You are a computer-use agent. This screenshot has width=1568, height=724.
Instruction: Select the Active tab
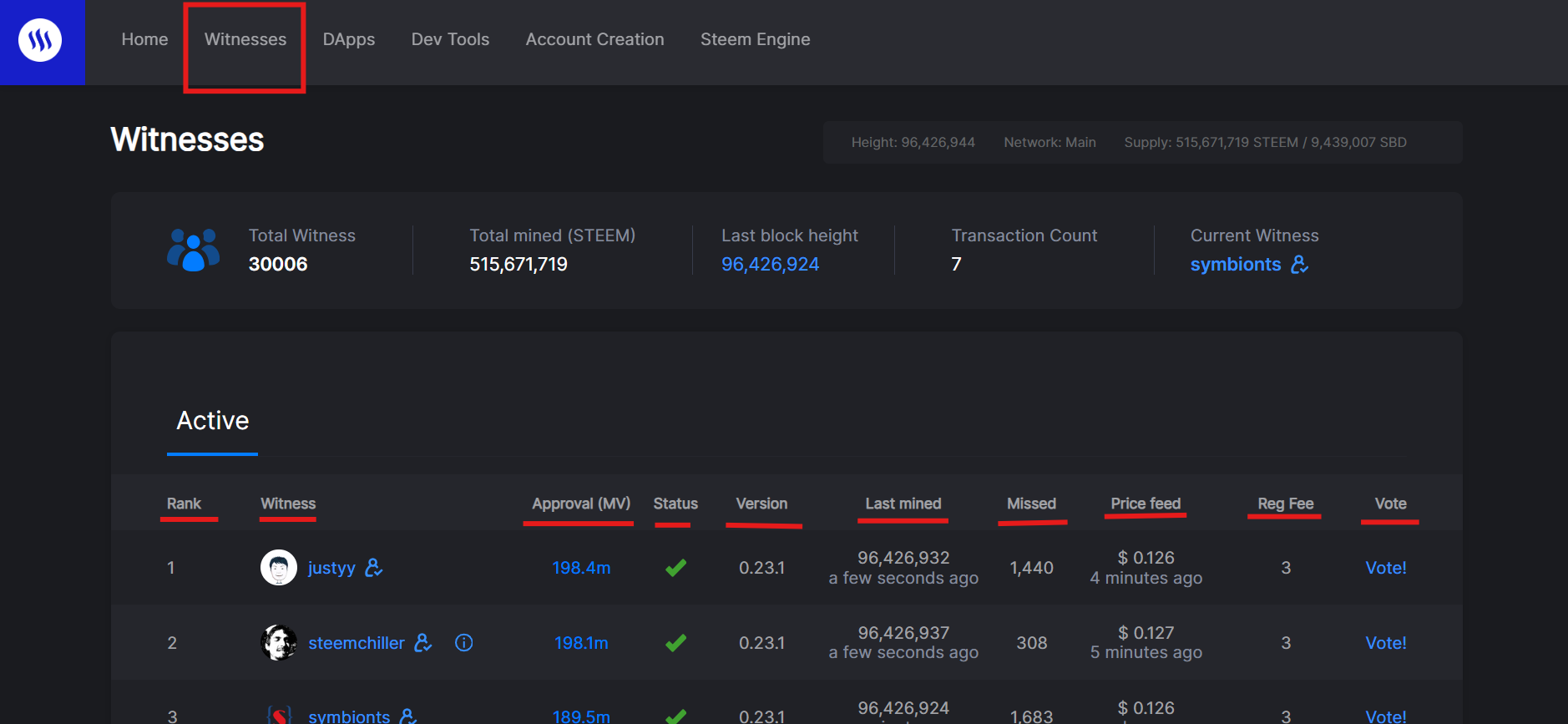(x=213, y=421)
